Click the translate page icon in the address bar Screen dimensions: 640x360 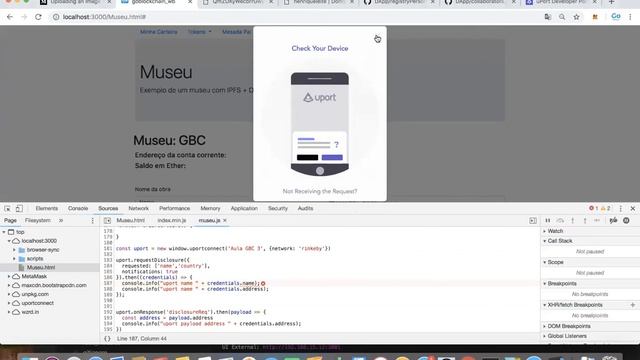[548, 17]
